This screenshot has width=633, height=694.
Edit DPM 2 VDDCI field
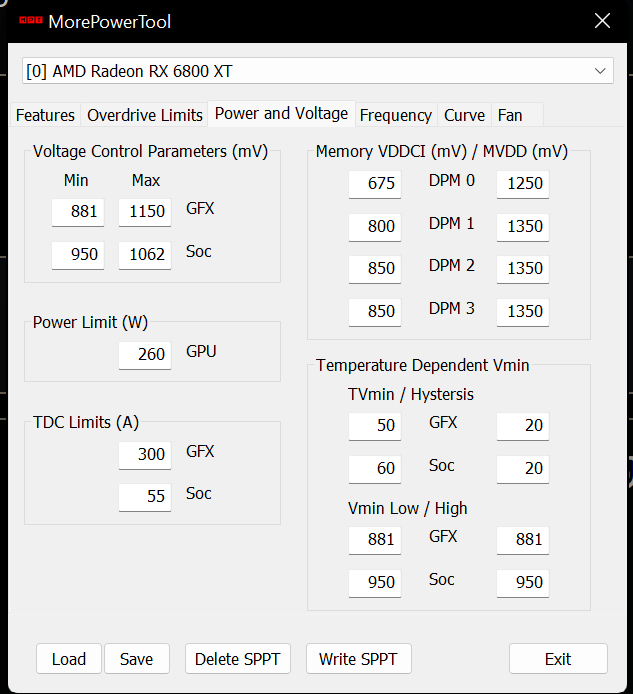coord(374,270)
